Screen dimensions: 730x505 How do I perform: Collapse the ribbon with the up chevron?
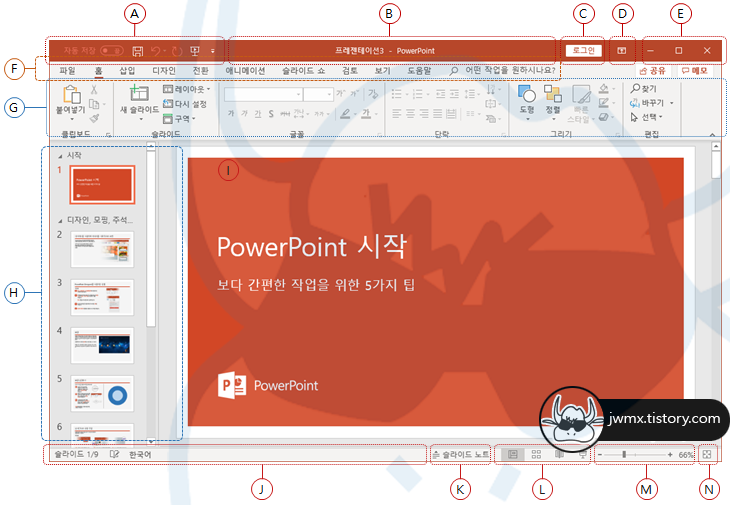(712, 135)
